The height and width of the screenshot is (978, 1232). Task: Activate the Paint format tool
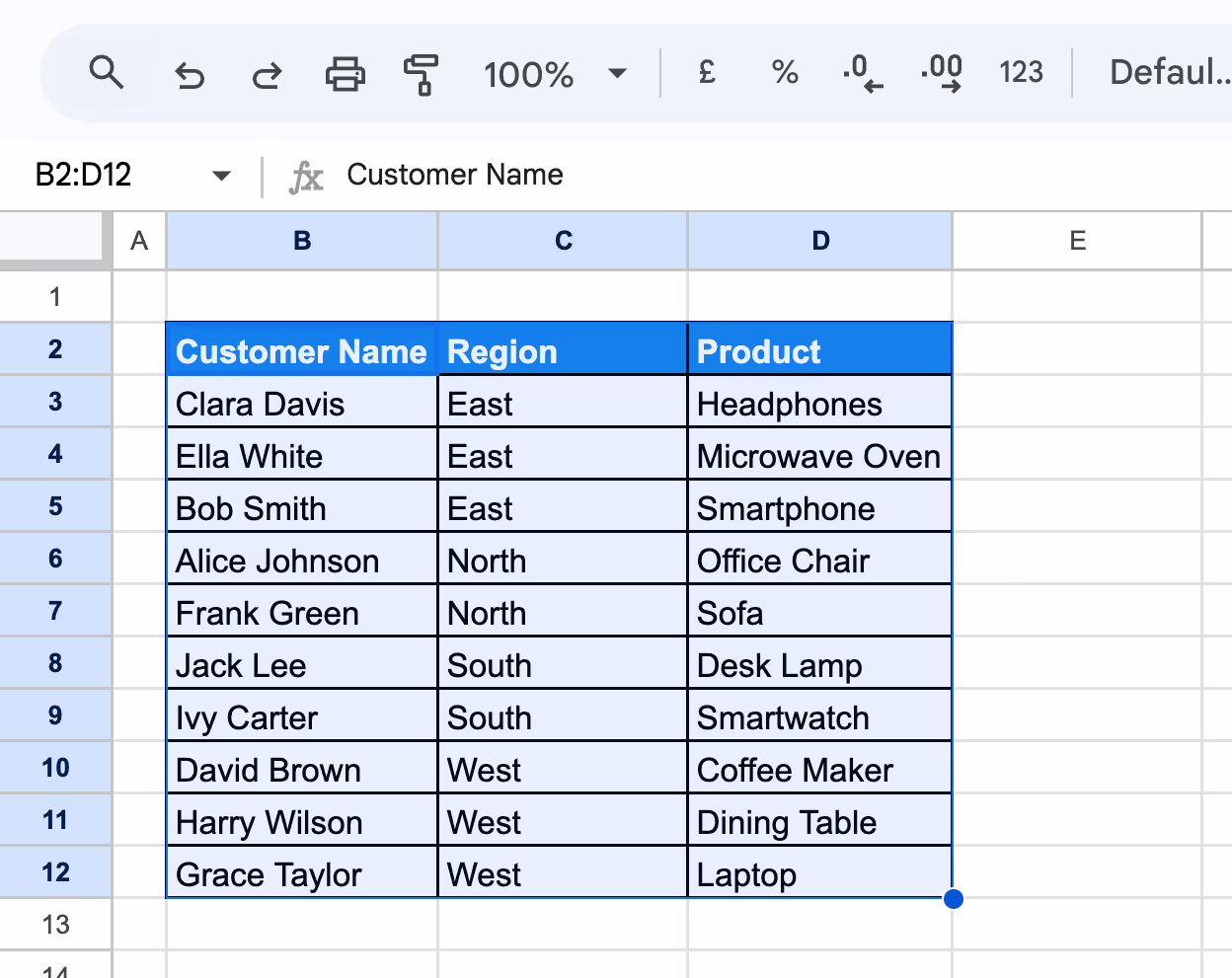tap(421, 73)
